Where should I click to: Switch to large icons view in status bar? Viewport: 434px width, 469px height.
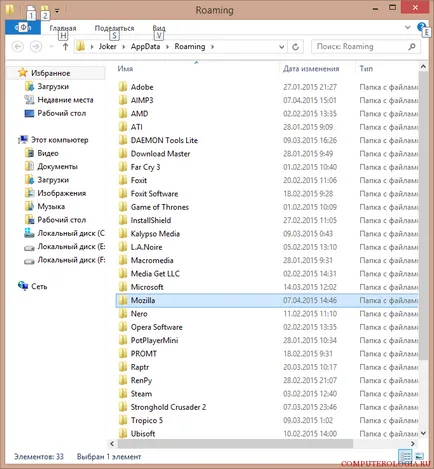[419, 456]
